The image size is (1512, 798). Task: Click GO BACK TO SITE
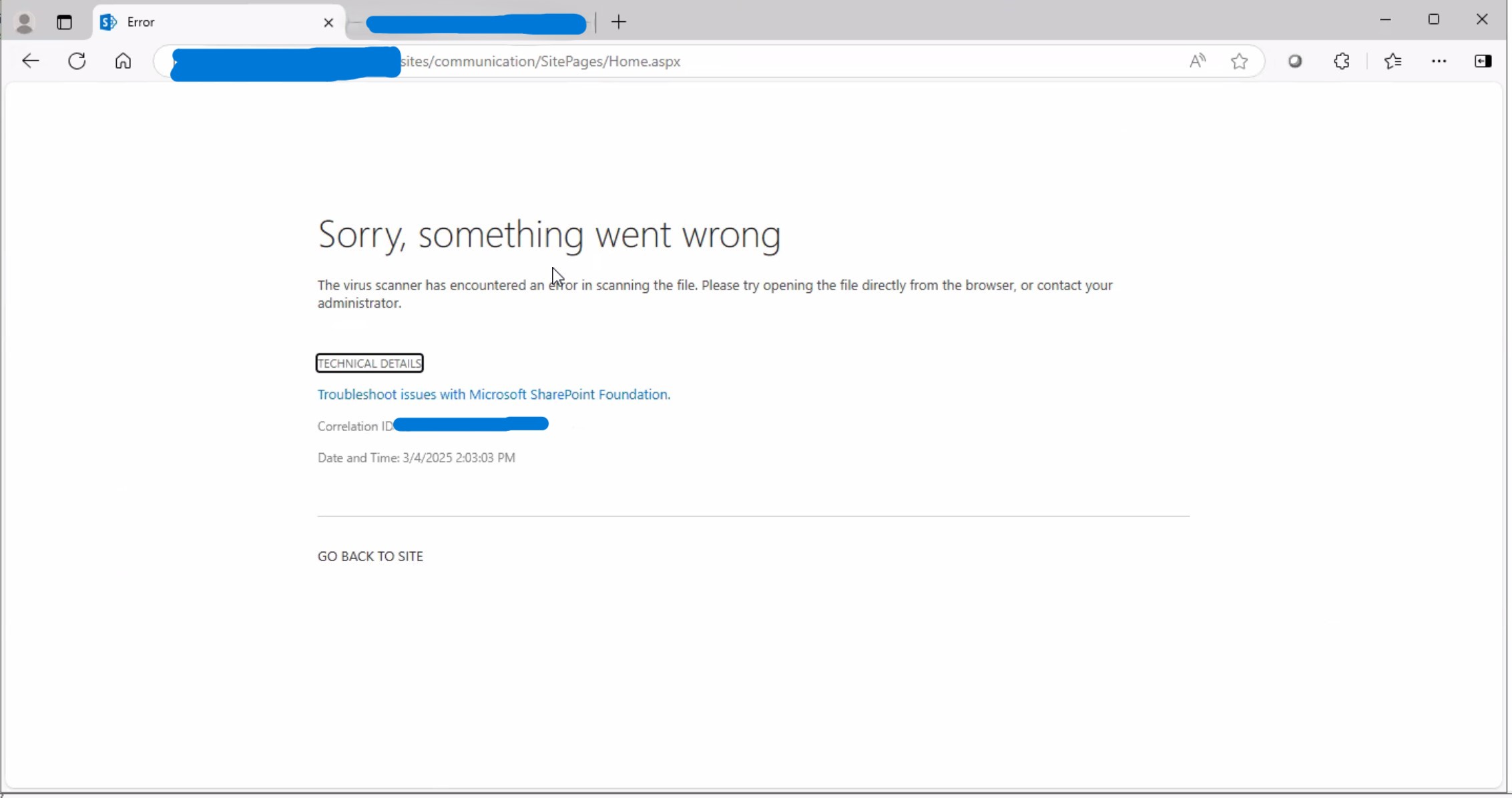coord(370,556)
